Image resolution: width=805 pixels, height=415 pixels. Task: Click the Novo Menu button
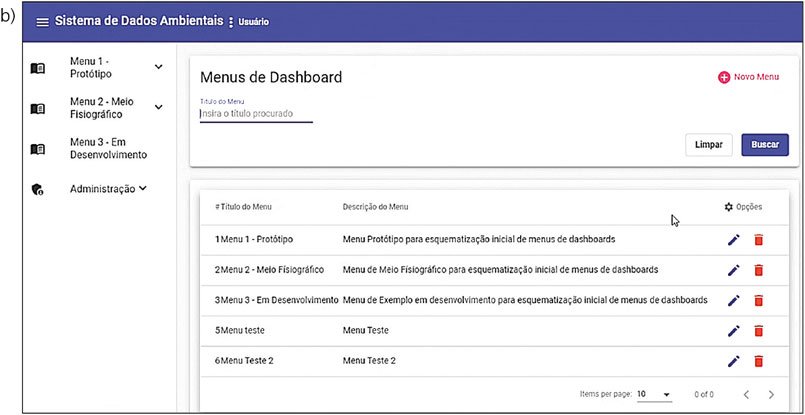tap(749, 77)
